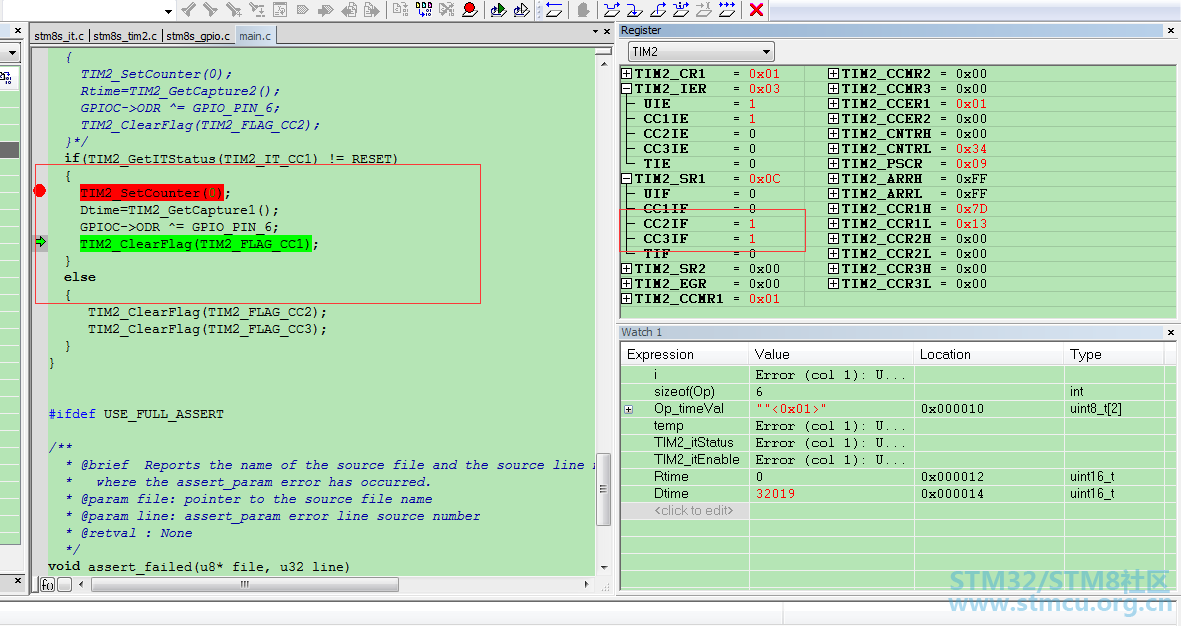Screen dimensions: 1181x626
Task: Expand Op_timeVal in the Watch 1 panel
Action: coord(629,409)
